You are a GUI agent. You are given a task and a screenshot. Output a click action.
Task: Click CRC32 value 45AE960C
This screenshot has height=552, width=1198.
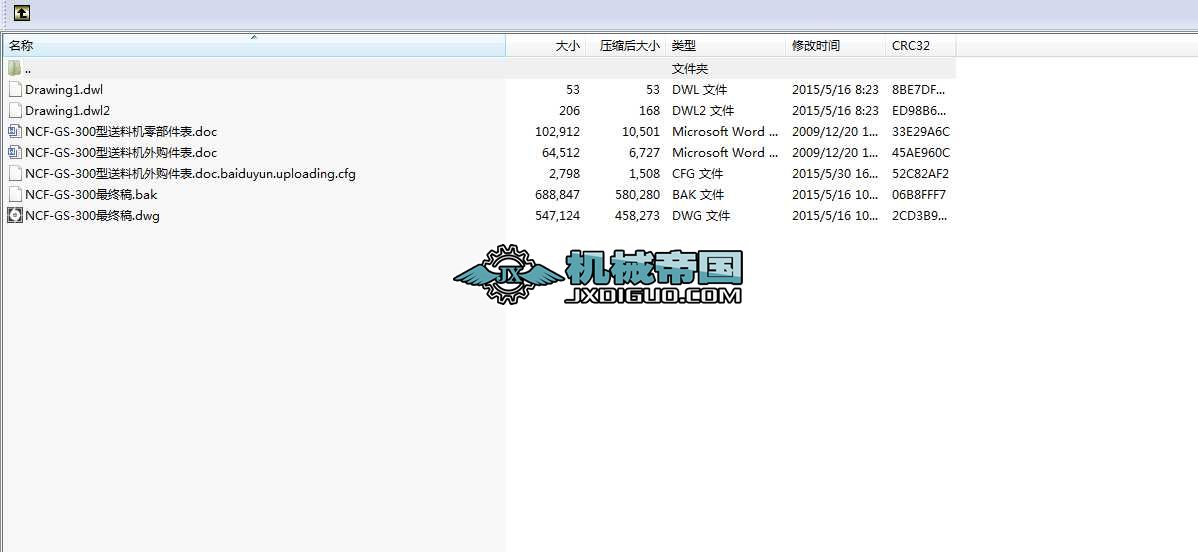click(921, 152)
